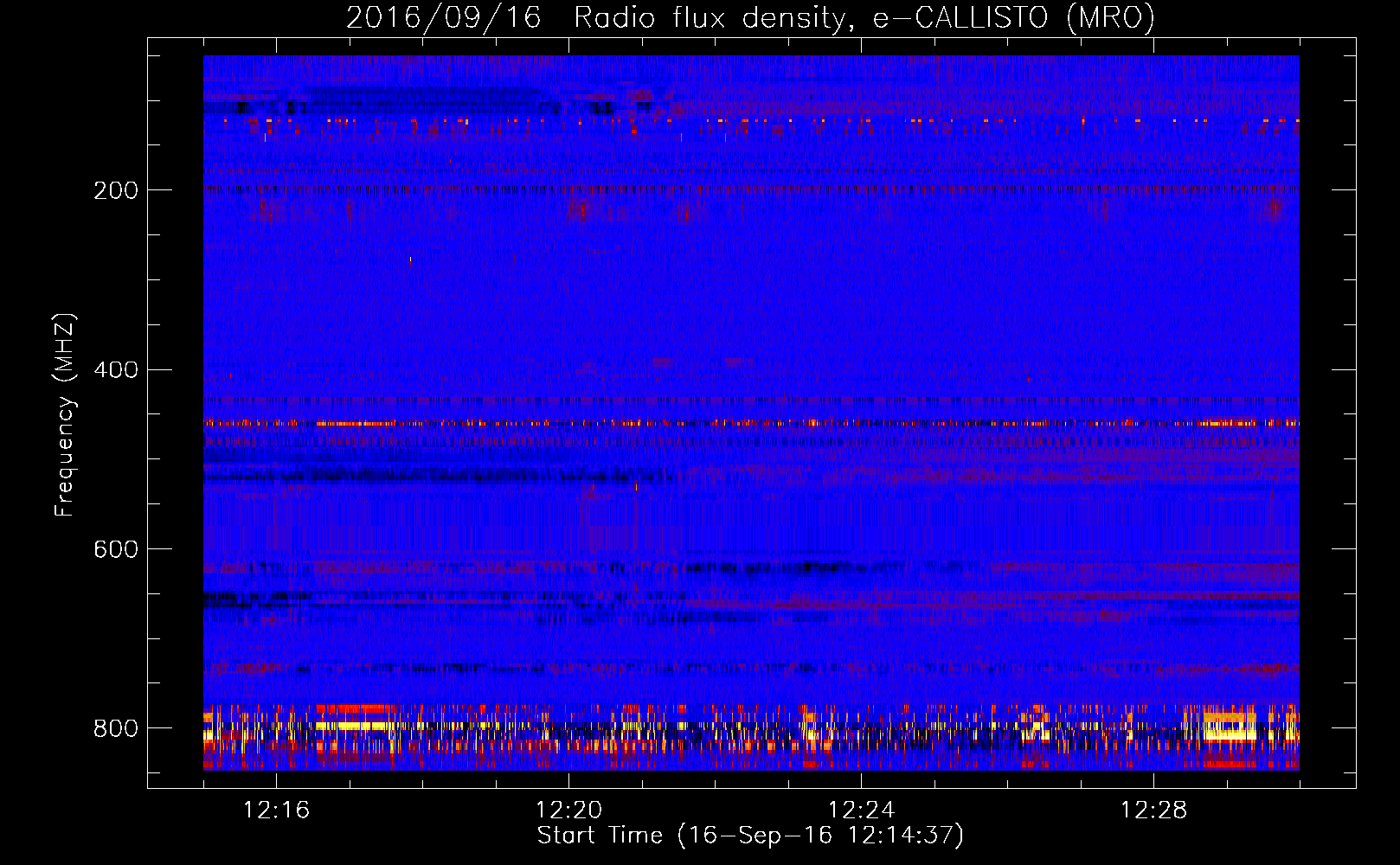Click the plot title '2016/09/16 Radio flux density, e-CALLISTO (MRO)'
The width and height of the screenshot is (1400, 865).
750,18
